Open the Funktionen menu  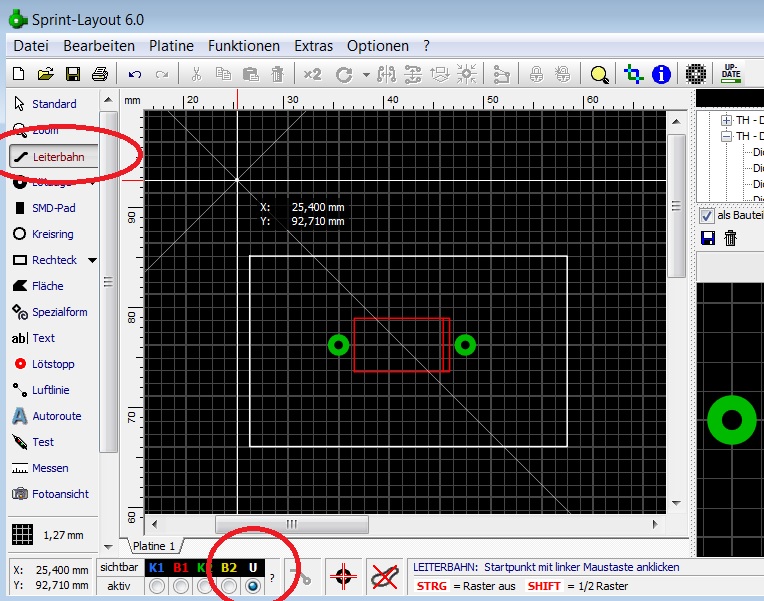pyautogui.click(x=244, y=46)
